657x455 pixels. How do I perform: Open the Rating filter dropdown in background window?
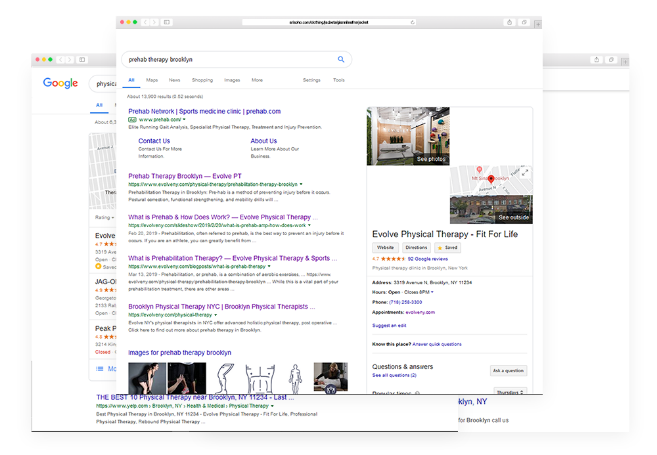(105, 217)
